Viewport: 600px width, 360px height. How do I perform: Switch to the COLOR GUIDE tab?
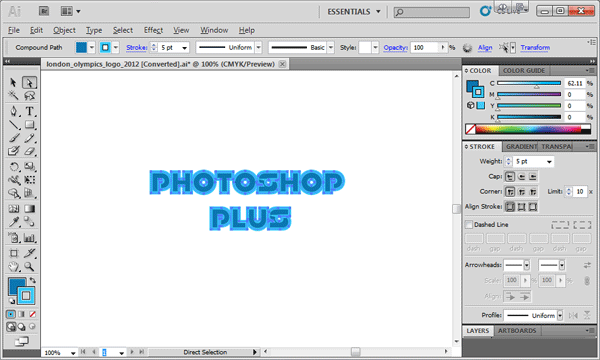(523, 71)
